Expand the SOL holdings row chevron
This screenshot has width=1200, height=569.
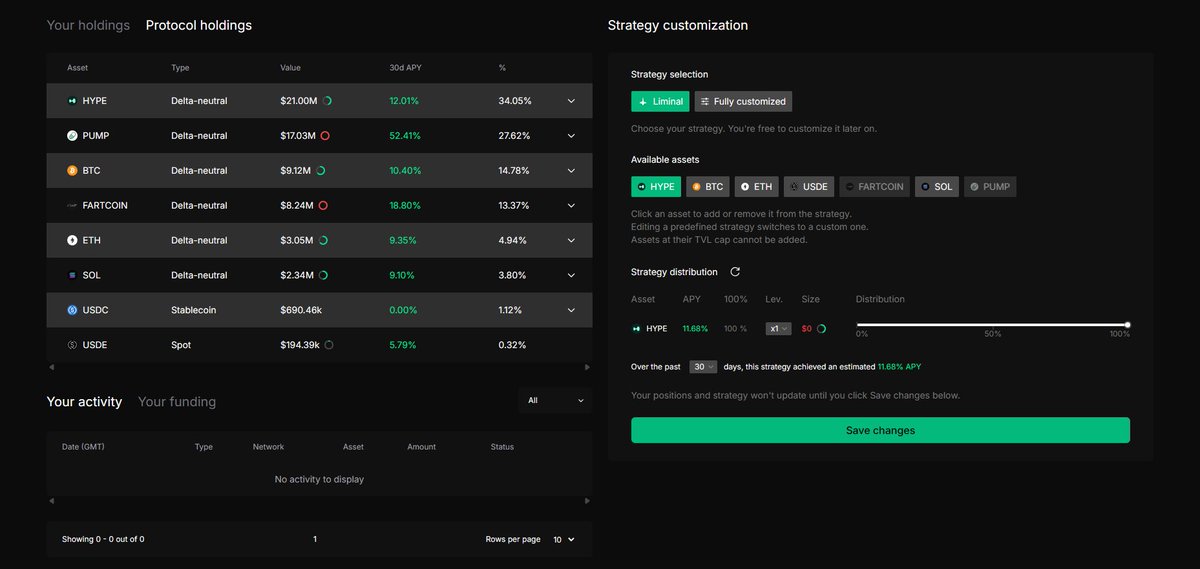tap(571, 275)
